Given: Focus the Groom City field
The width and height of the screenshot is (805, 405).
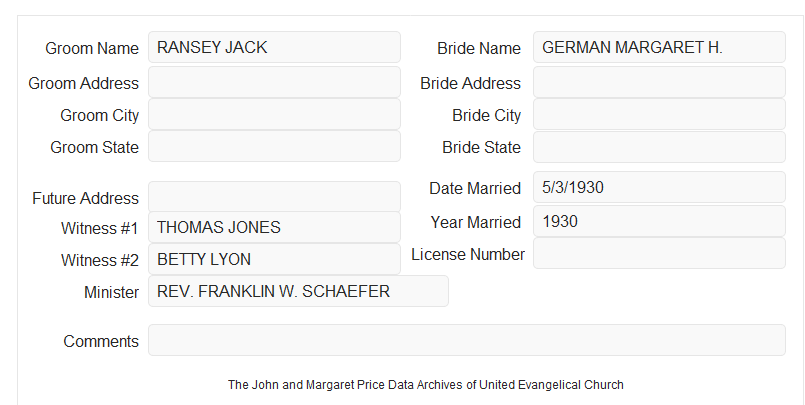Looking at the screenshot, I should [x=274, y=114].
